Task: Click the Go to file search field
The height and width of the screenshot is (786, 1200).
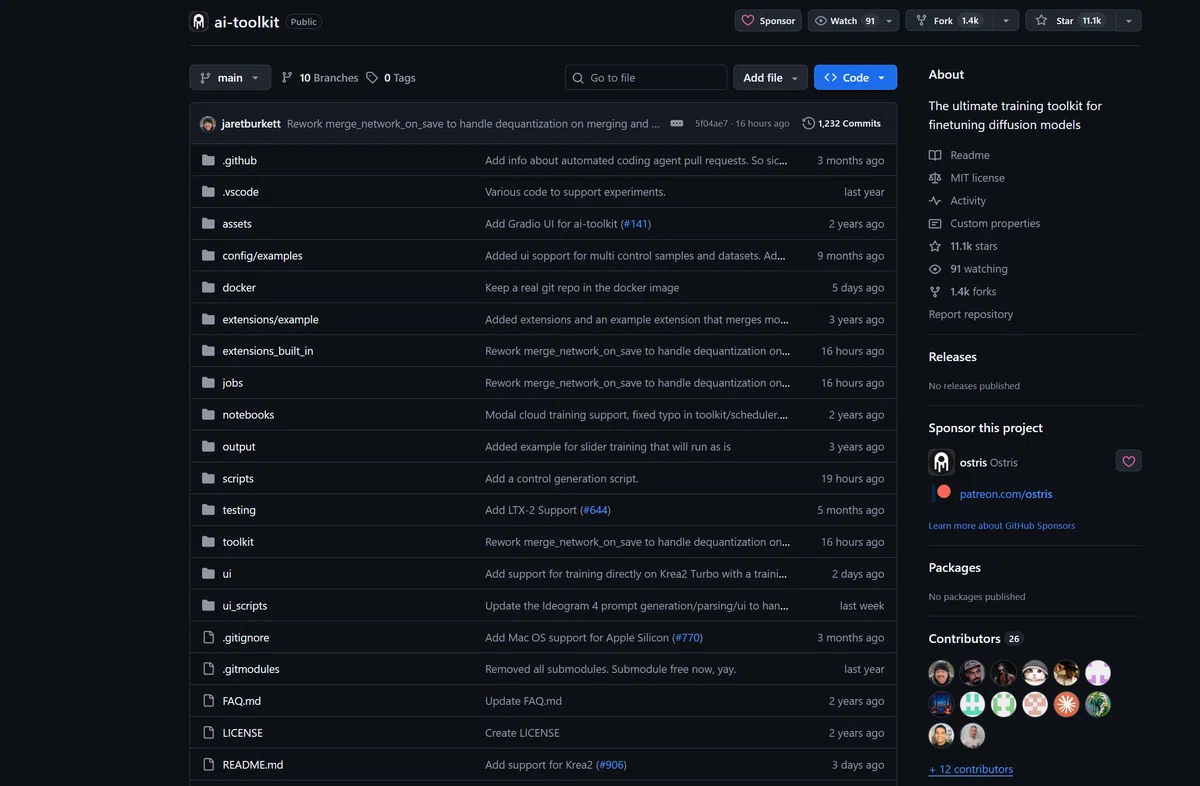Action: 646,77
